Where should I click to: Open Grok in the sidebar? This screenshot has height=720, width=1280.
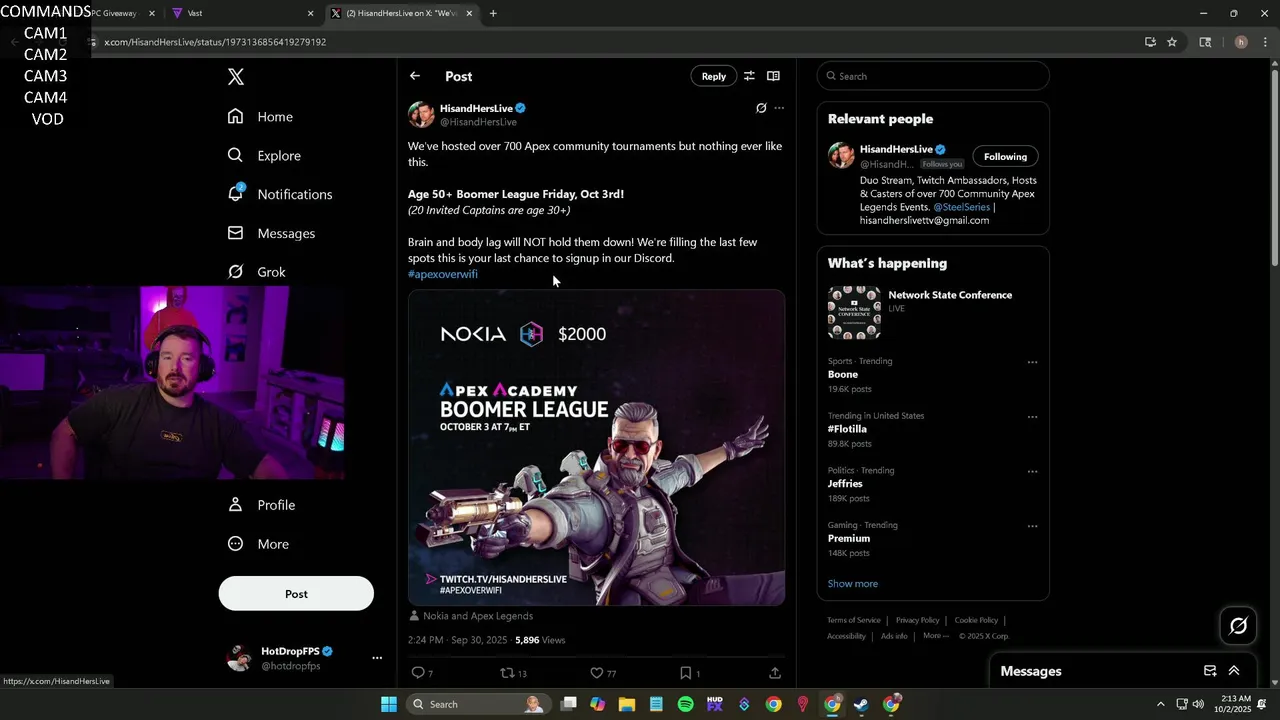(256, 272)
